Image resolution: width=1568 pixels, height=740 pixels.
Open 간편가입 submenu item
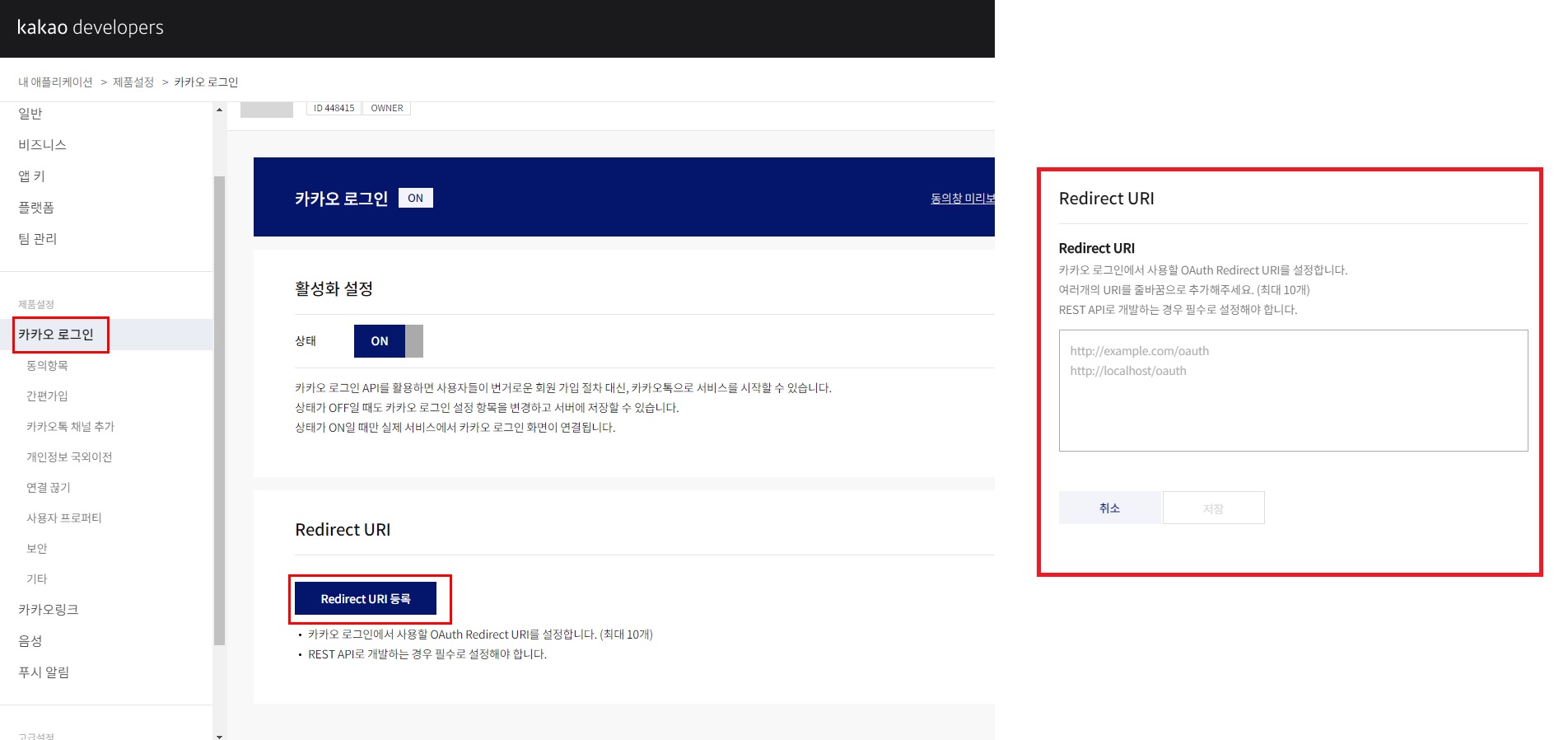47,396
